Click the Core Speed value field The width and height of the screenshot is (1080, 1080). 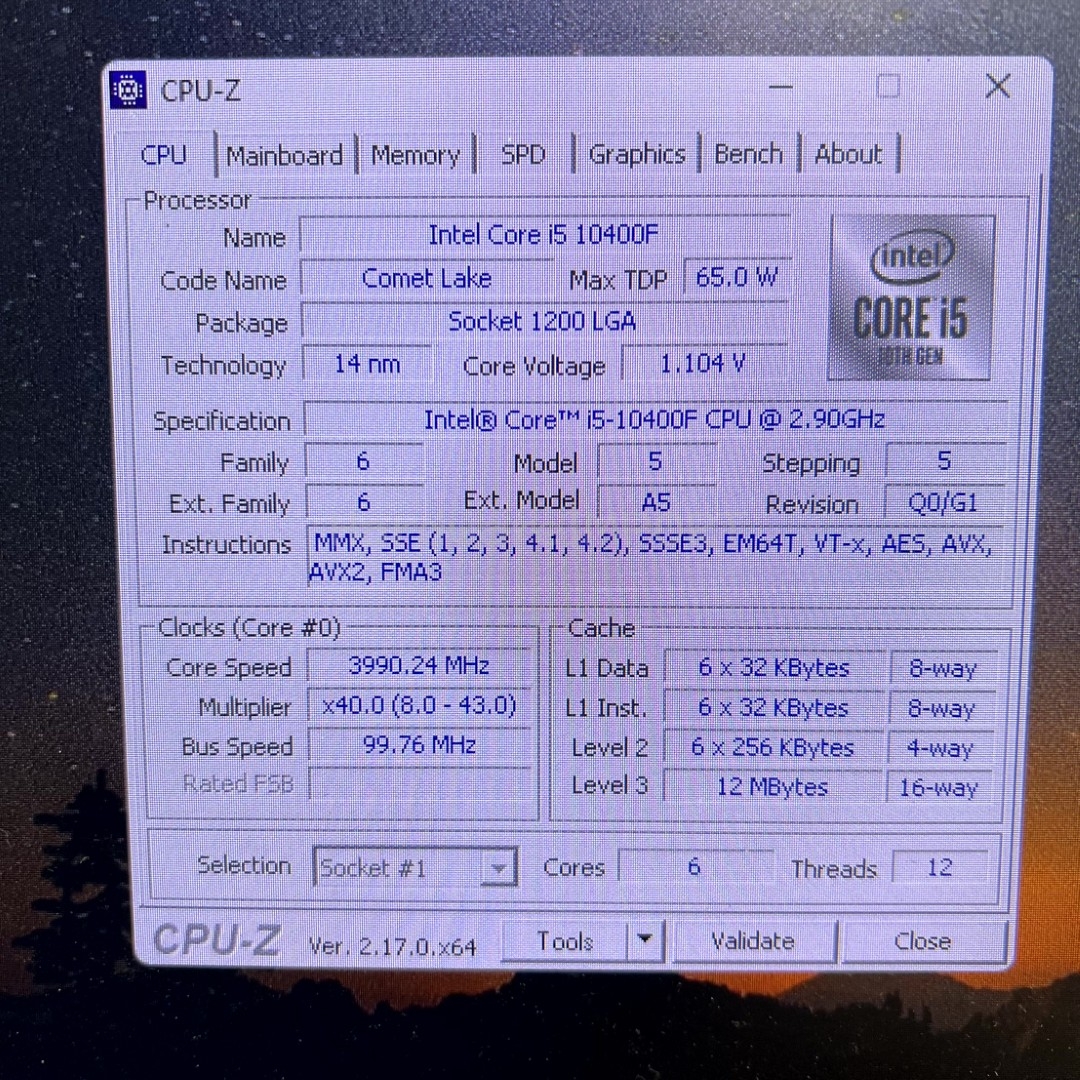point(418,666)
